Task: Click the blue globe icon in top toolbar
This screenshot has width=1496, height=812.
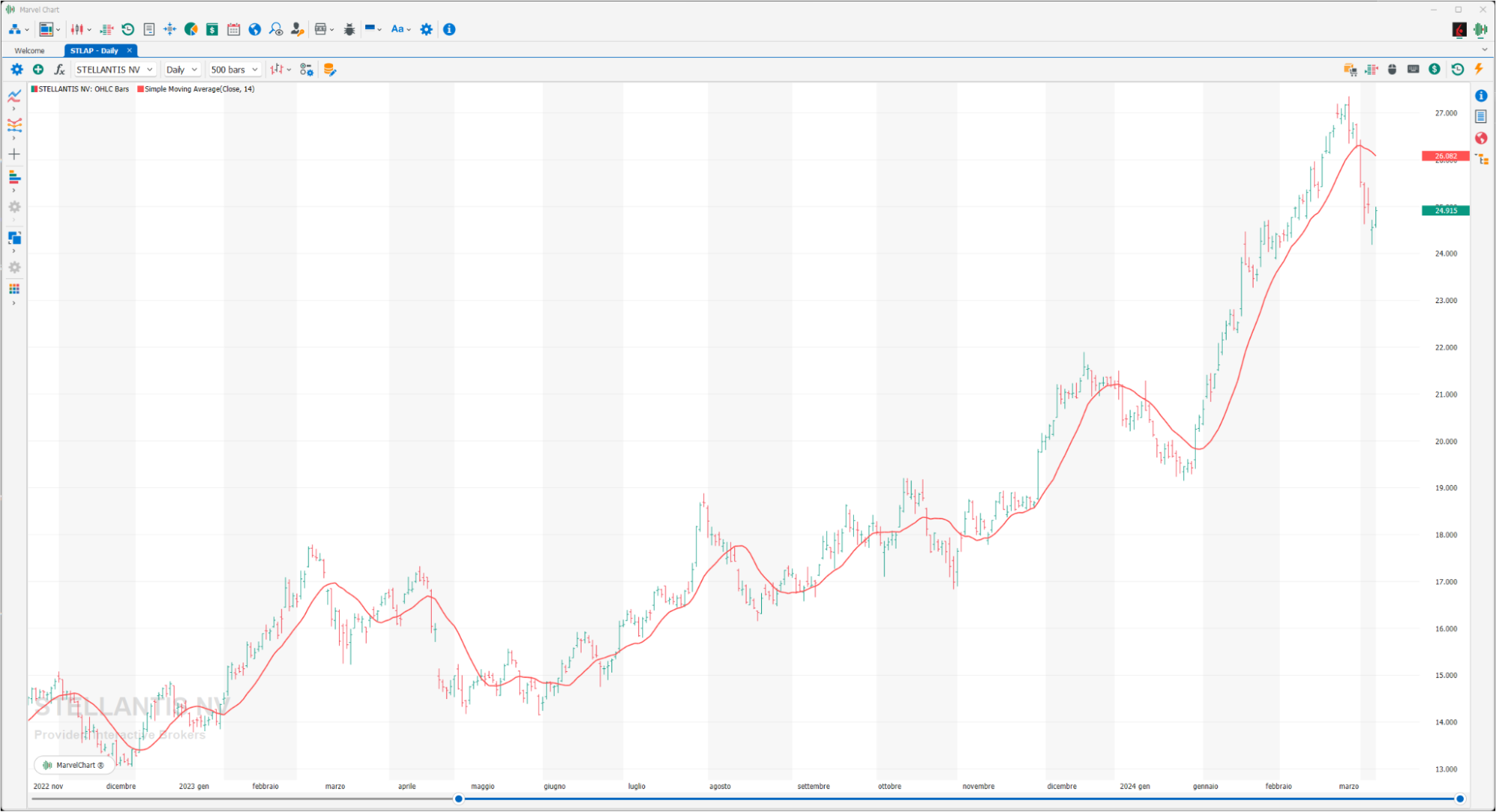Action: pos(254,29)
